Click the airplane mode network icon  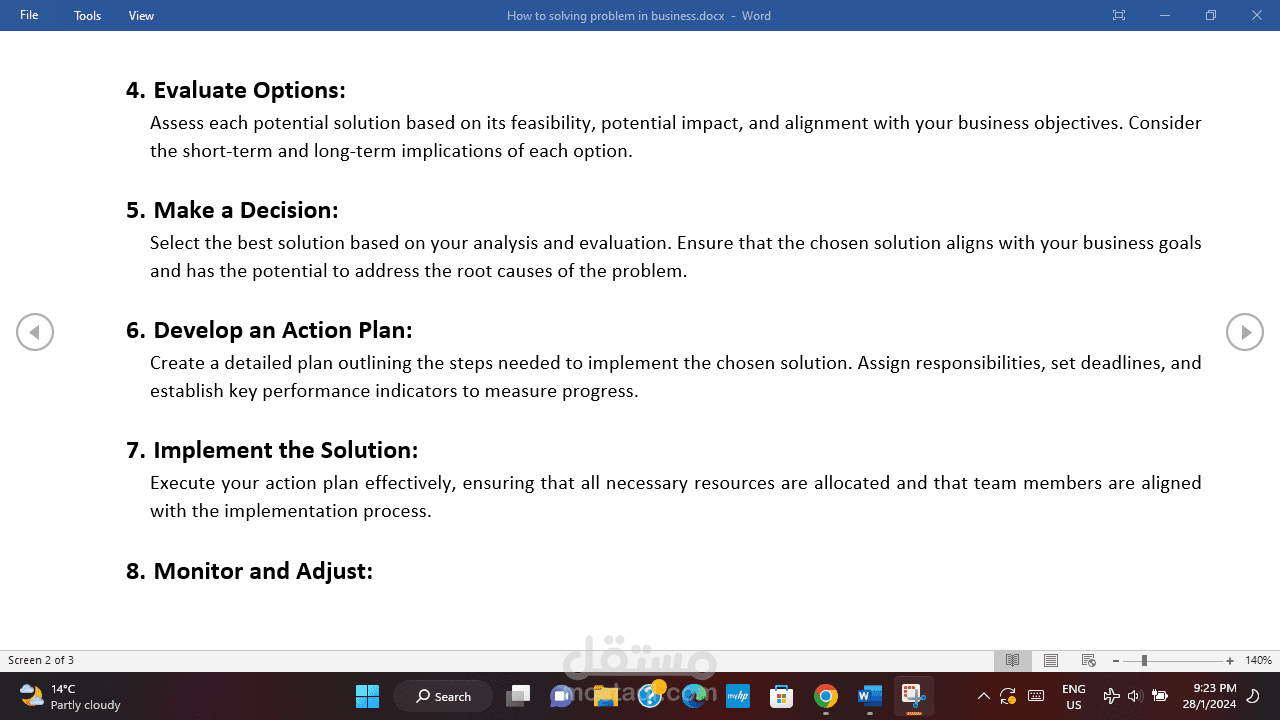[x=1111, y=696]
